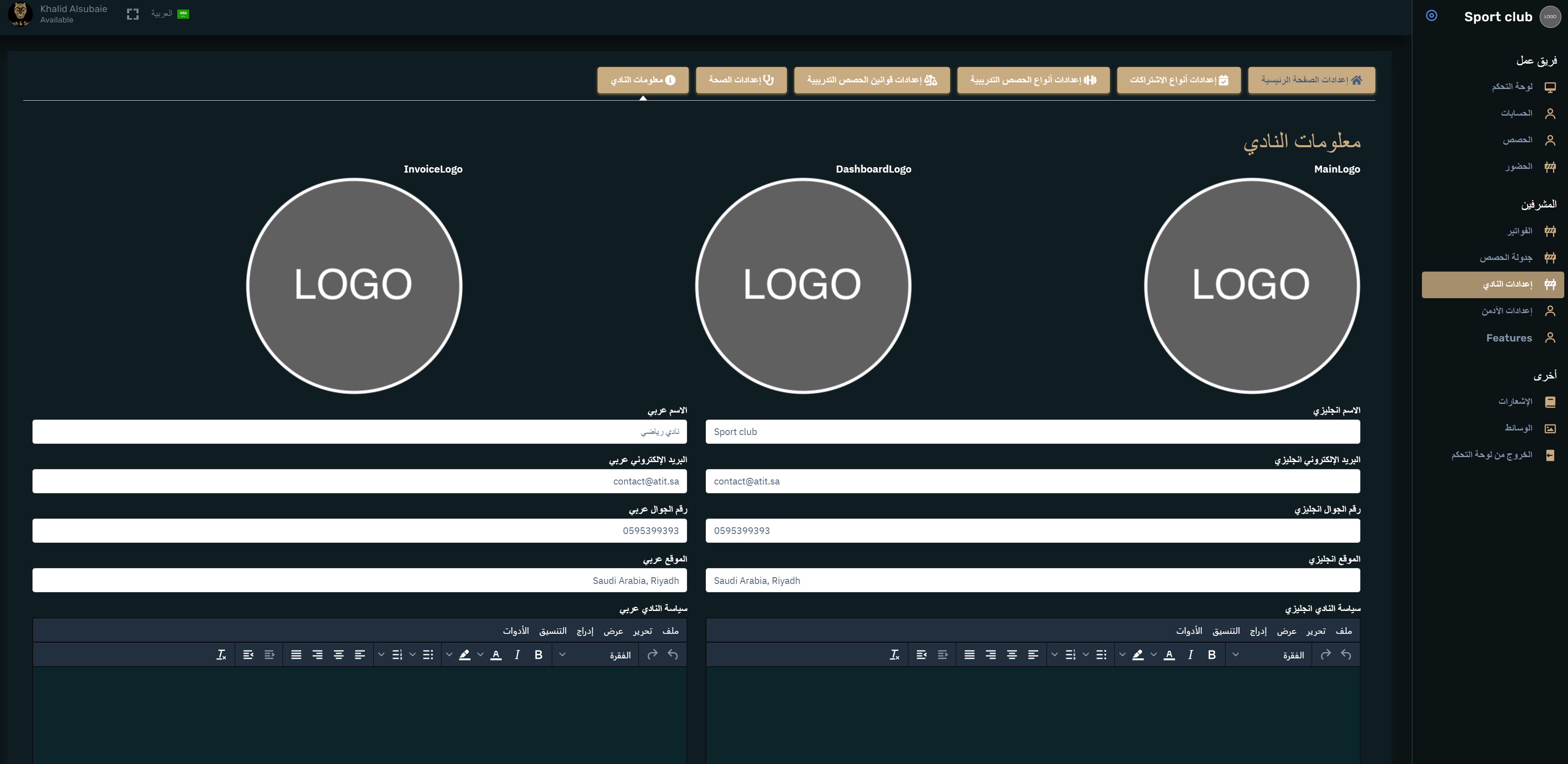Click Bold in the English policy editor
1568x764 pixels.
click(1211, 655)
